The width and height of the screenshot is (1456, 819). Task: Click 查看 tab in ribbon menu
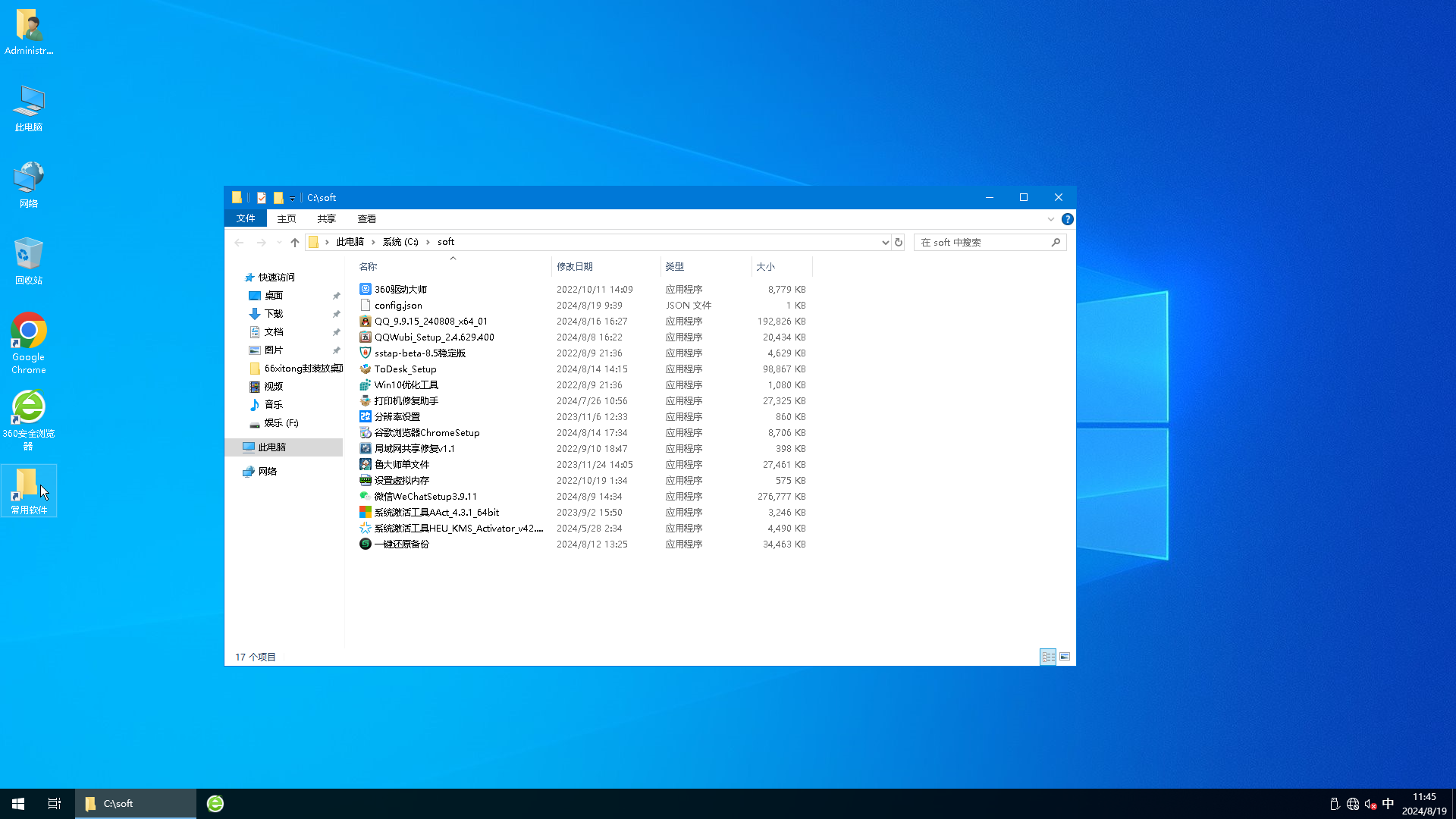366,219
